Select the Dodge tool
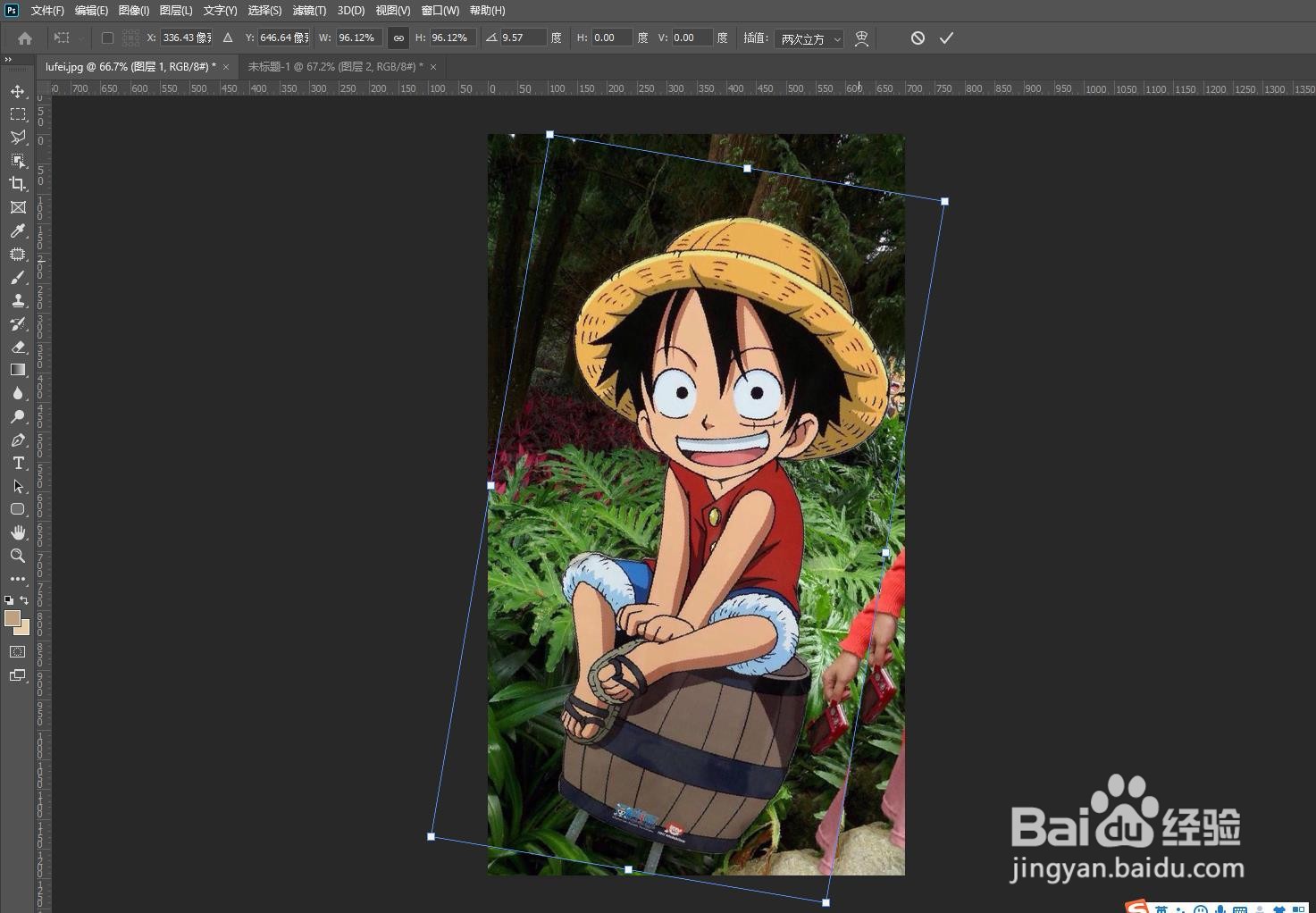This screenshot has width=1316, height=913. 18,416
